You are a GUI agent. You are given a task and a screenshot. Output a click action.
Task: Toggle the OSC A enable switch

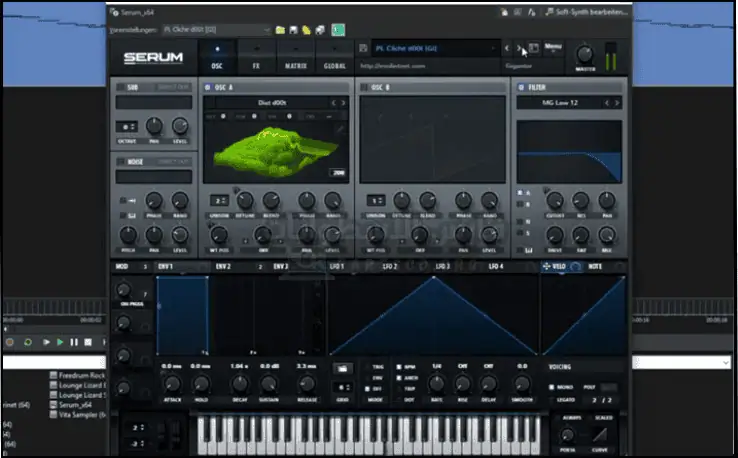pyautogui.click(x=207, y=87)
